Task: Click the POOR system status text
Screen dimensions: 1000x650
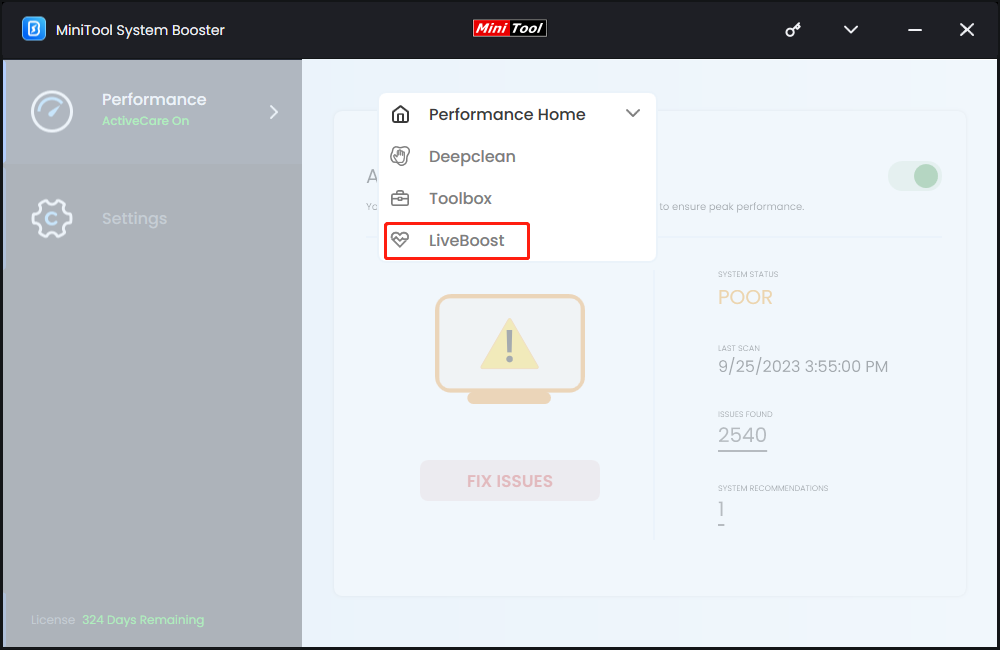Action: pos(745,297)
